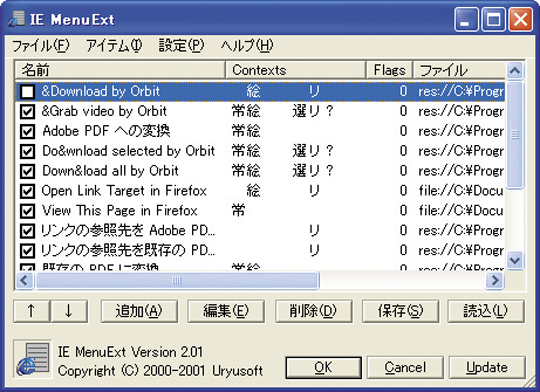Screen dimensions: 540x392
Task: Minimize the IE MenuExt window
Action: click(x=466, y=19)
